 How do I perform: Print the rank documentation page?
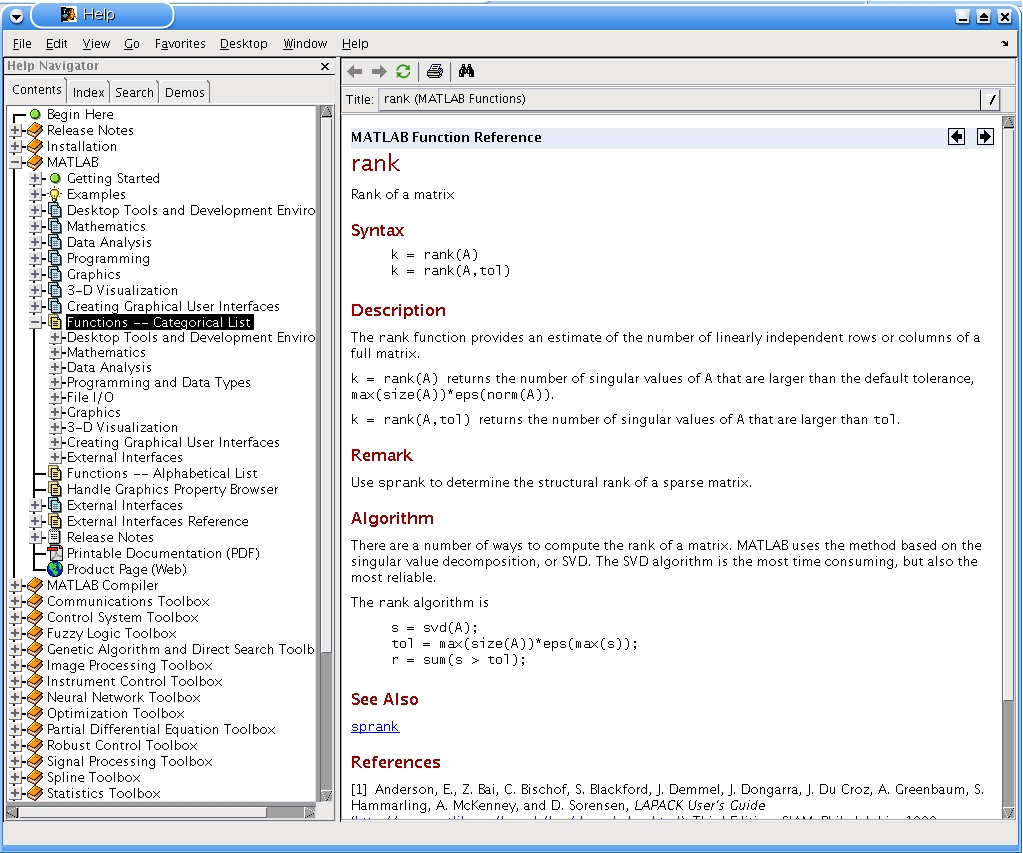point(435,71)
